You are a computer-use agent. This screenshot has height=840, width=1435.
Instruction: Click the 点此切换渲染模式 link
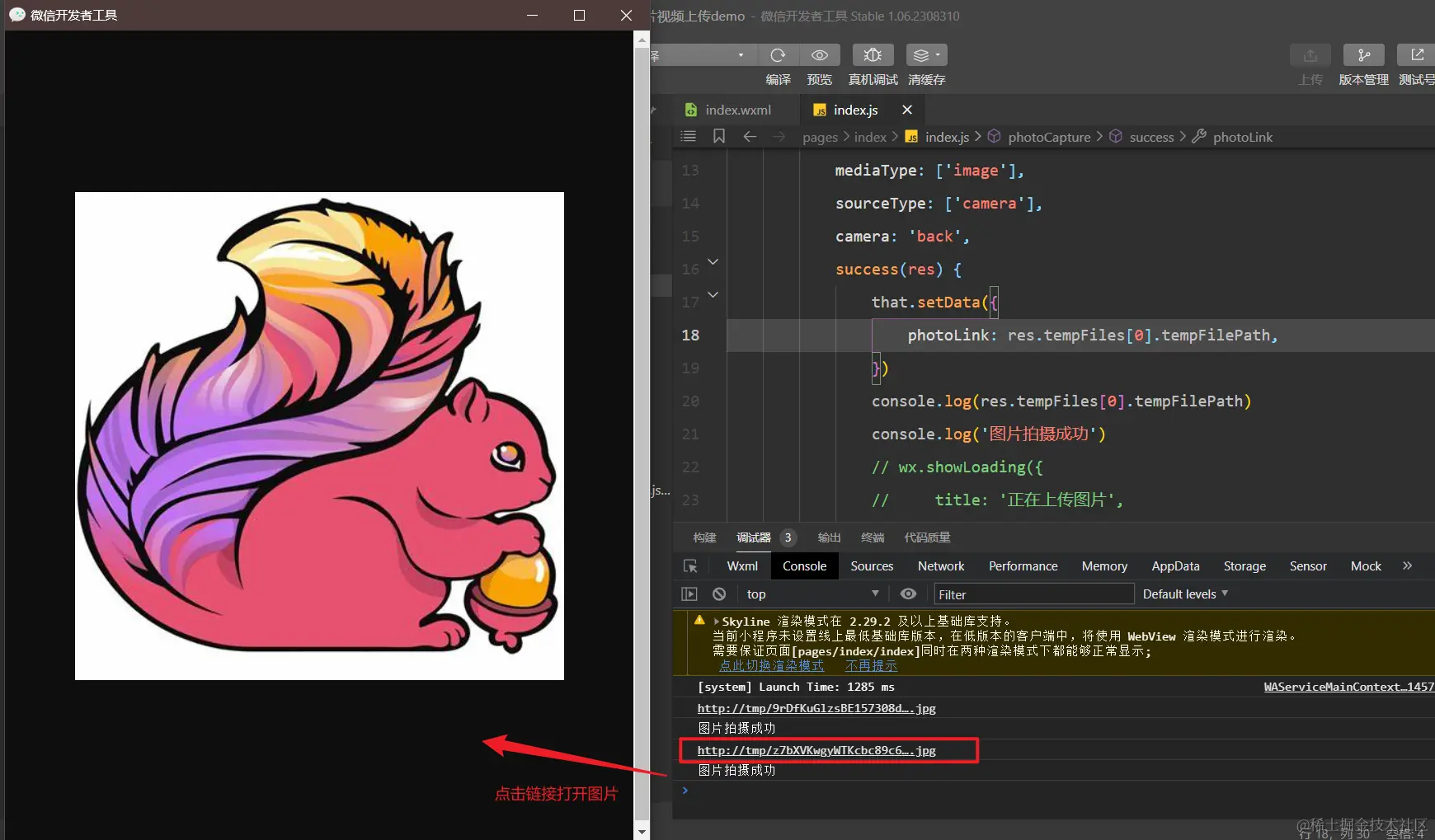[771, 666]
